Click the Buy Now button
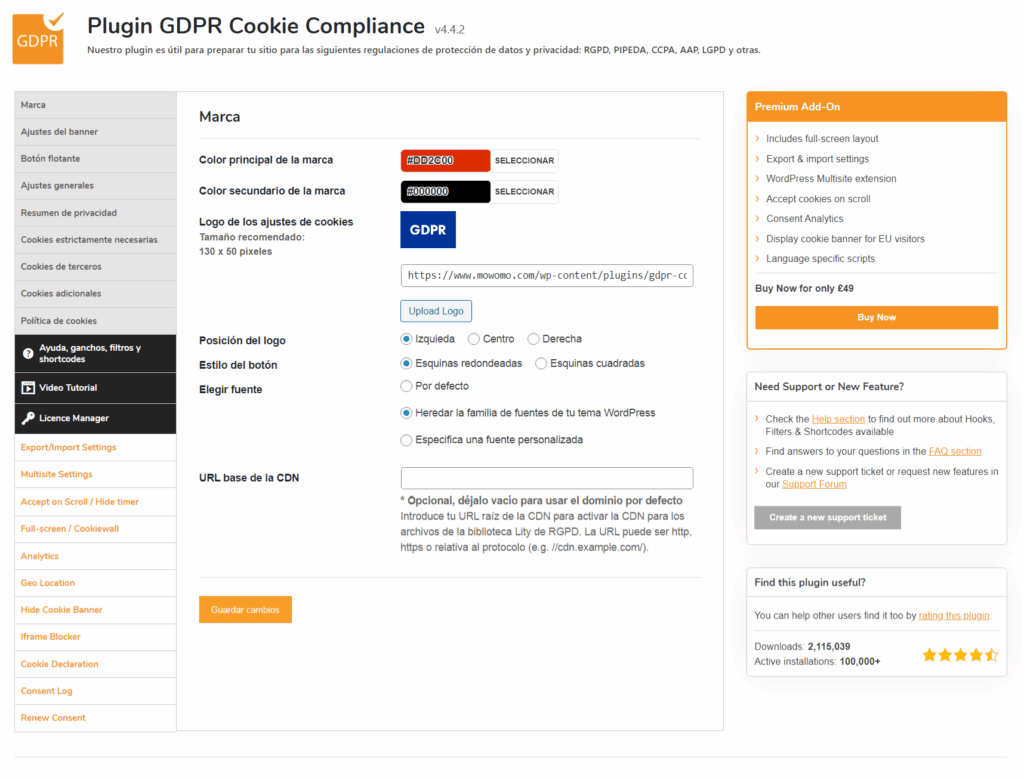This screenshot has height=778, width=1024. click(876, 317)
